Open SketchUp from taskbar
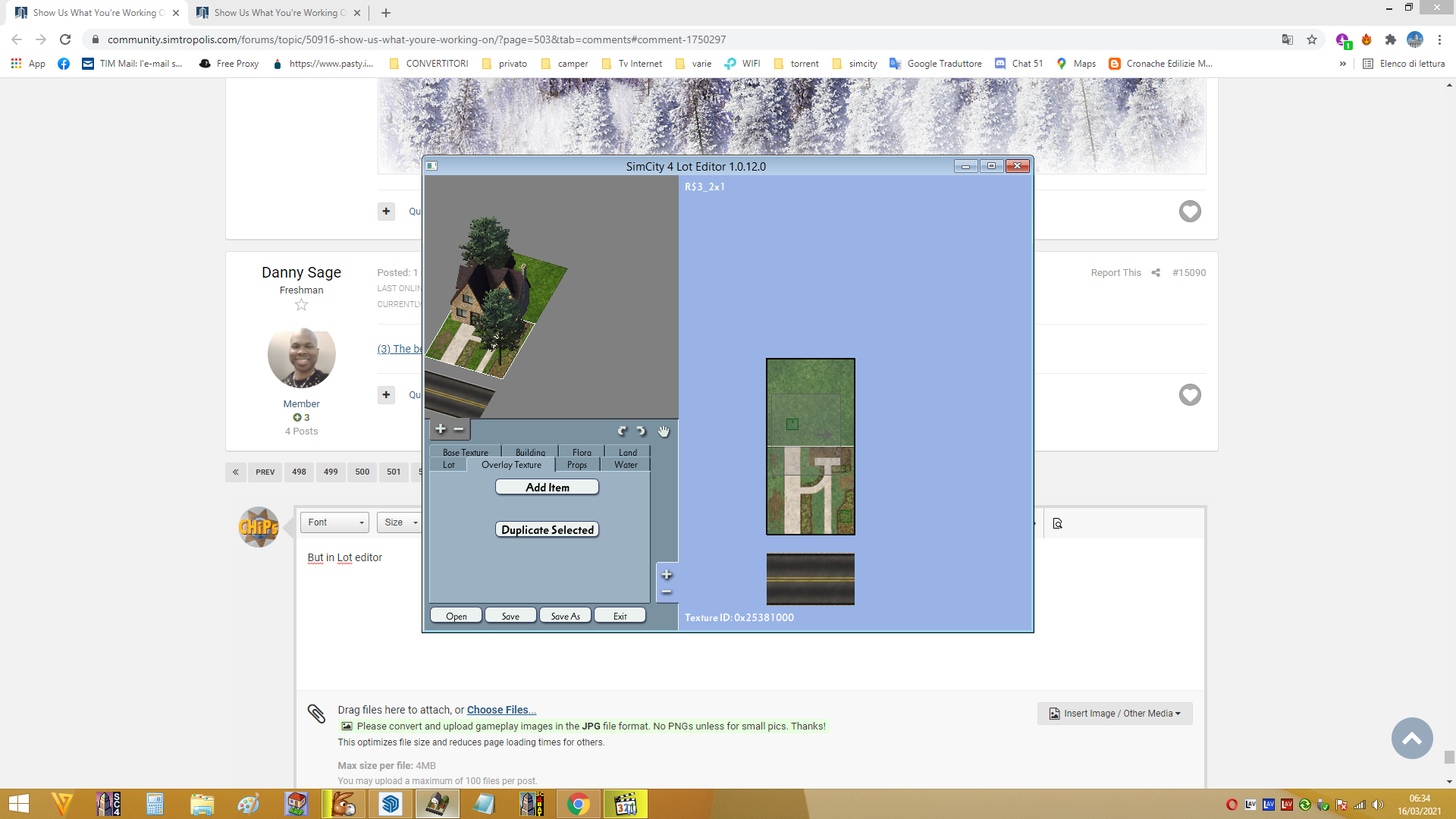Image resolution: width=1456 pixels, height=819 pixels. 391,804
